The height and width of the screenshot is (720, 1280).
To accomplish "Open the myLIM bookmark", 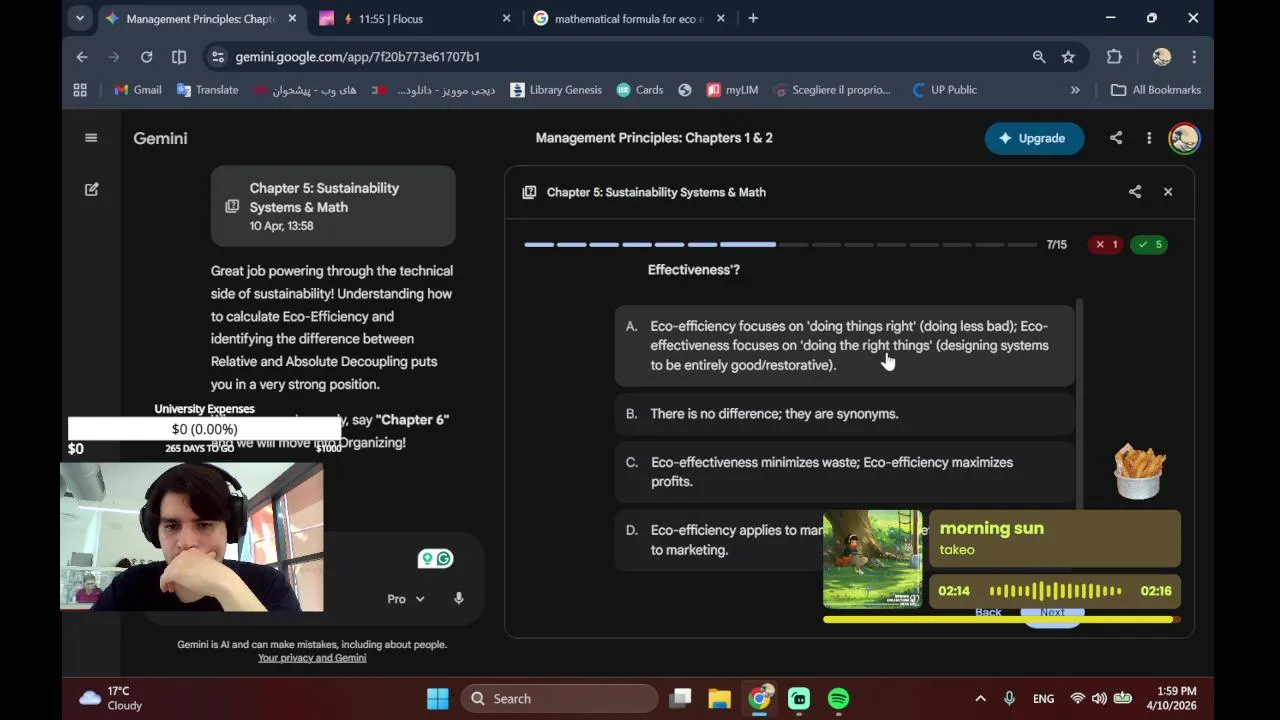I will [732, 90].
